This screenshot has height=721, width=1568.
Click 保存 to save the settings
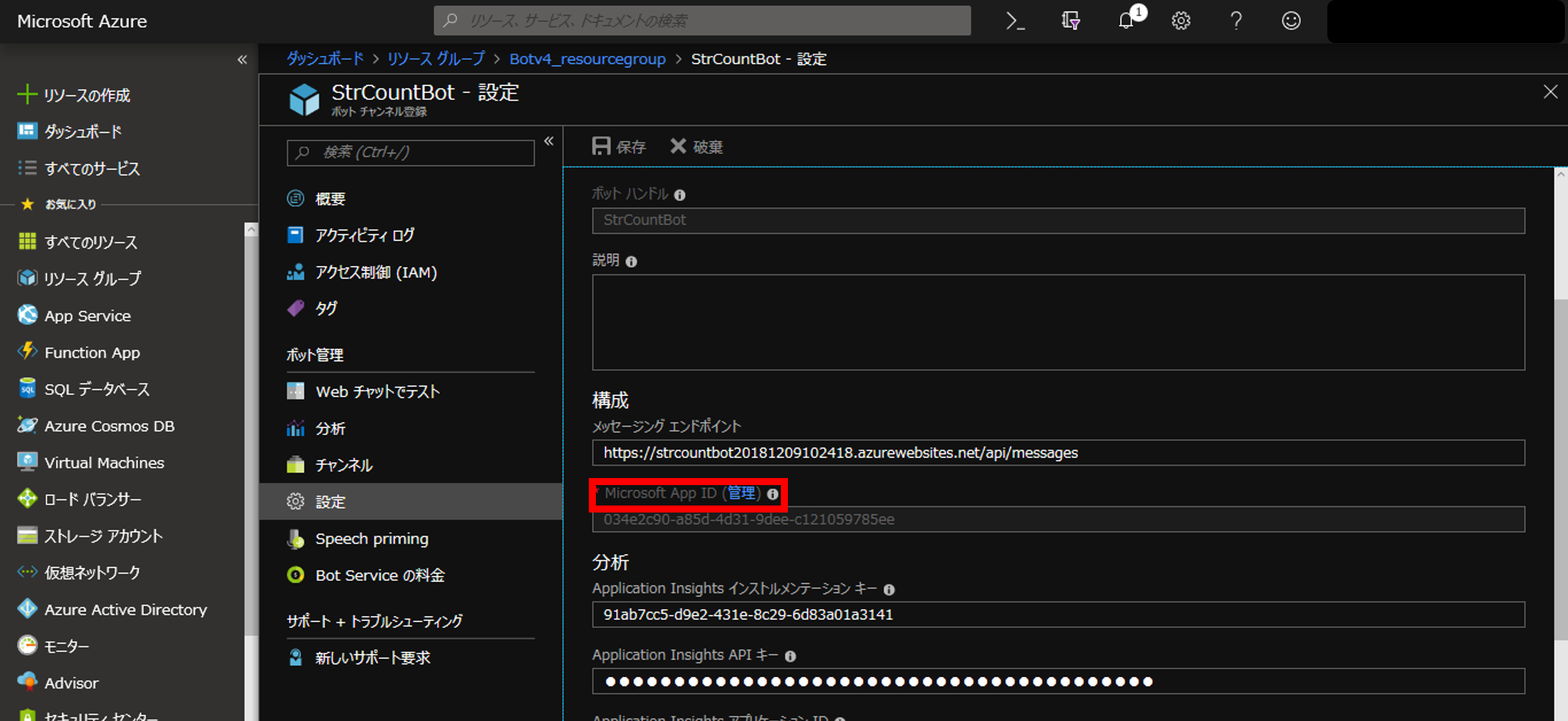619,146
